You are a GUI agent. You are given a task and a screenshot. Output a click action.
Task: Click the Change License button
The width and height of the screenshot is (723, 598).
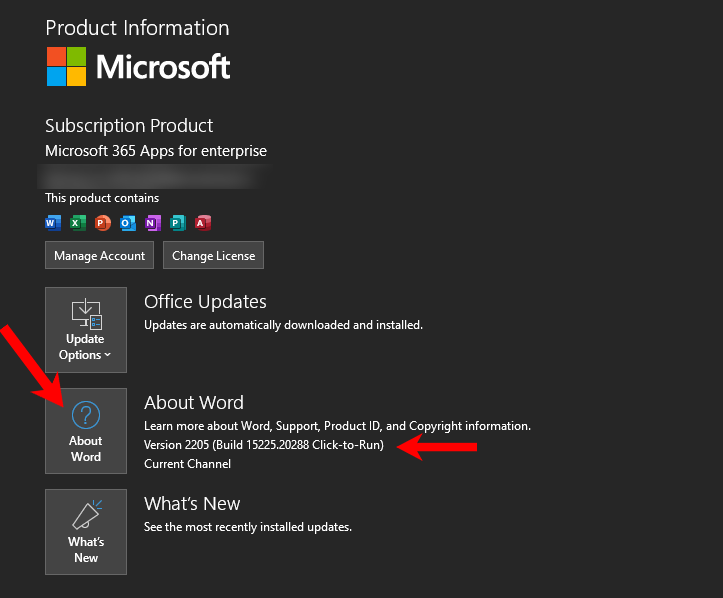213,255
